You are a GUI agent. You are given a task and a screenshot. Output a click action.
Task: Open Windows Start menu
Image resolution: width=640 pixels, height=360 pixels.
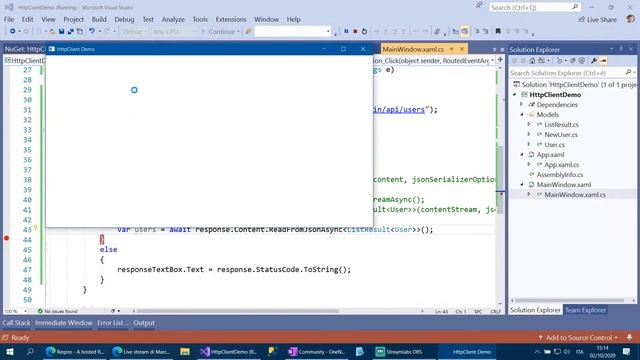10,352
